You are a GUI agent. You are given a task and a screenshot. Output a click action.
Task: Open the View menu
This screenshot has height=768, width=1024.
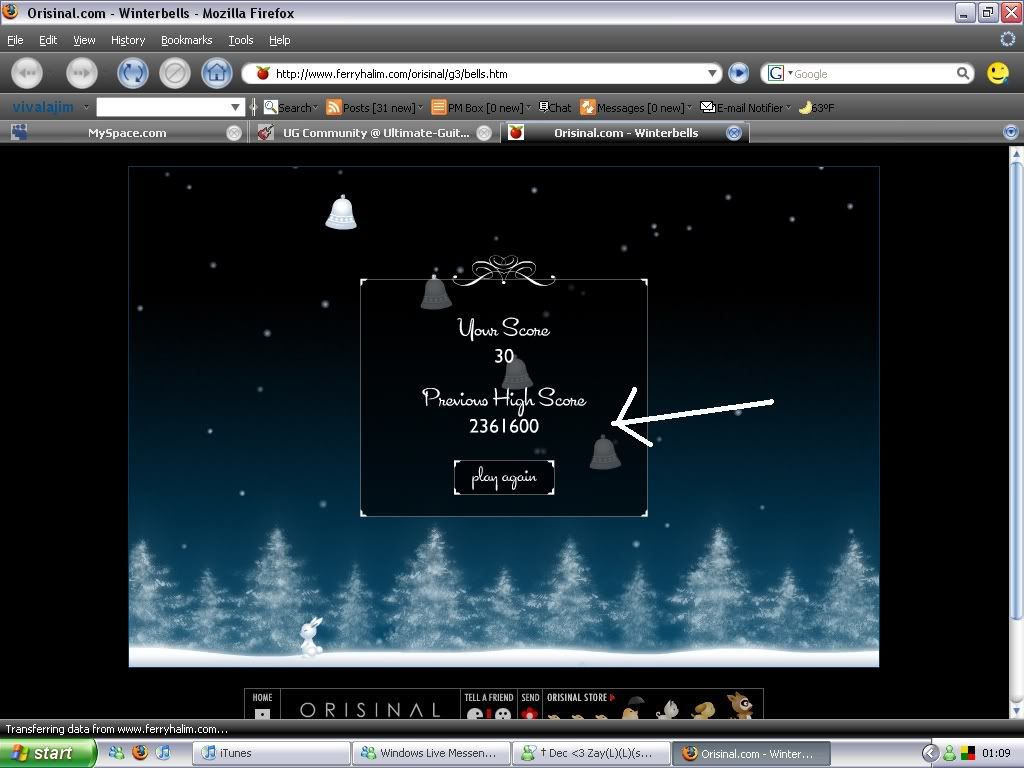(84, 40)
